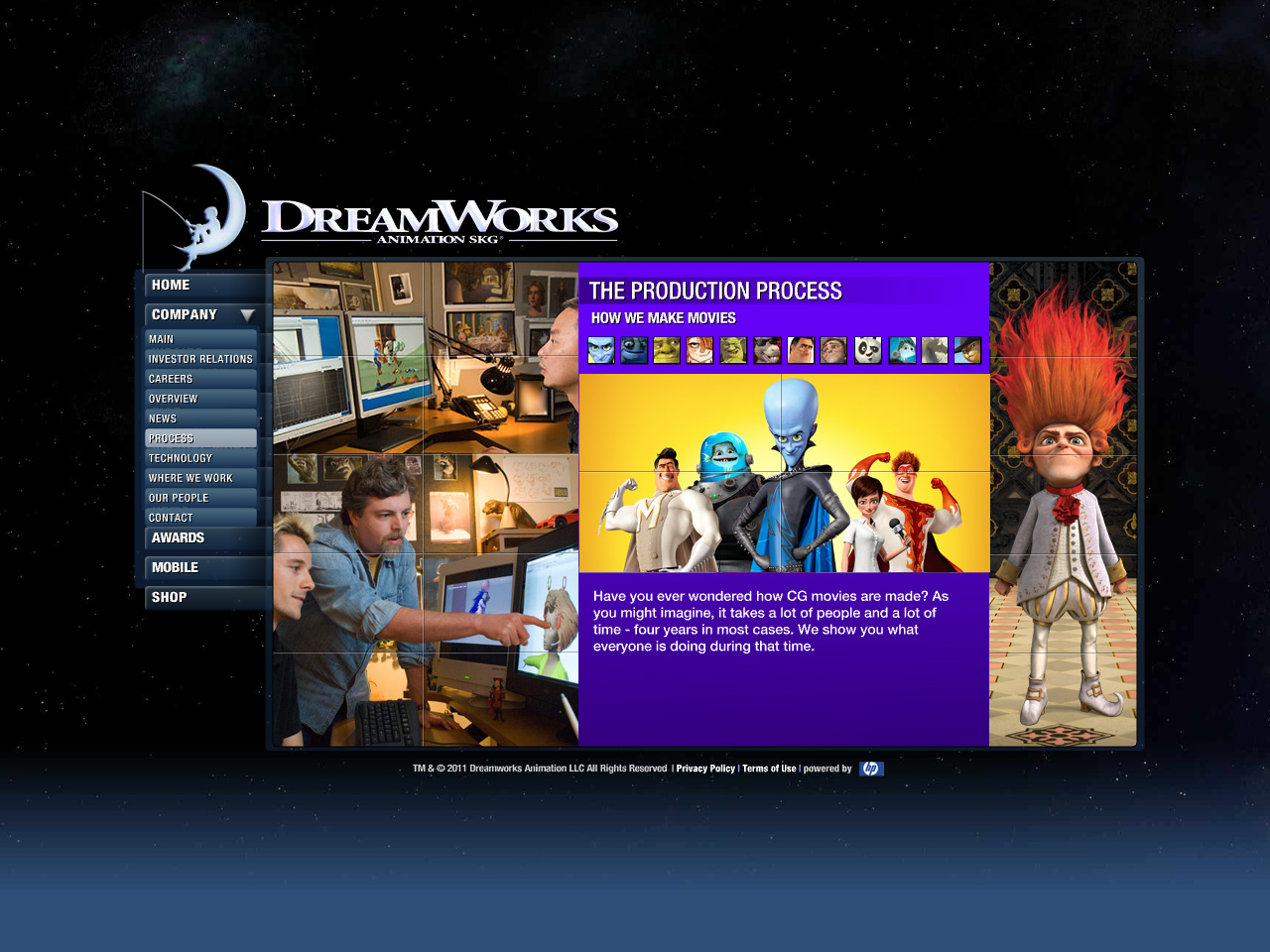1270x952 pixels.
Task: Go to the Contact page
Action: pyautogui.click(x=201, y=518)
